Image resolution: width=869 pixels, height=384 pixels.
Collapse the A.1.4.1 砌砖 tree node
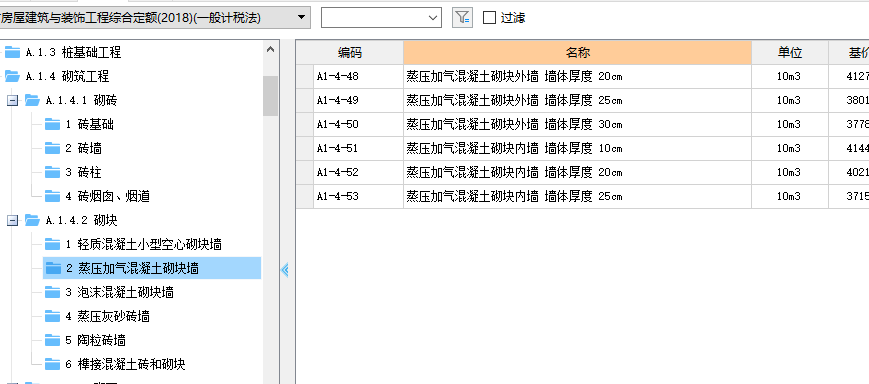pos(12,101)
